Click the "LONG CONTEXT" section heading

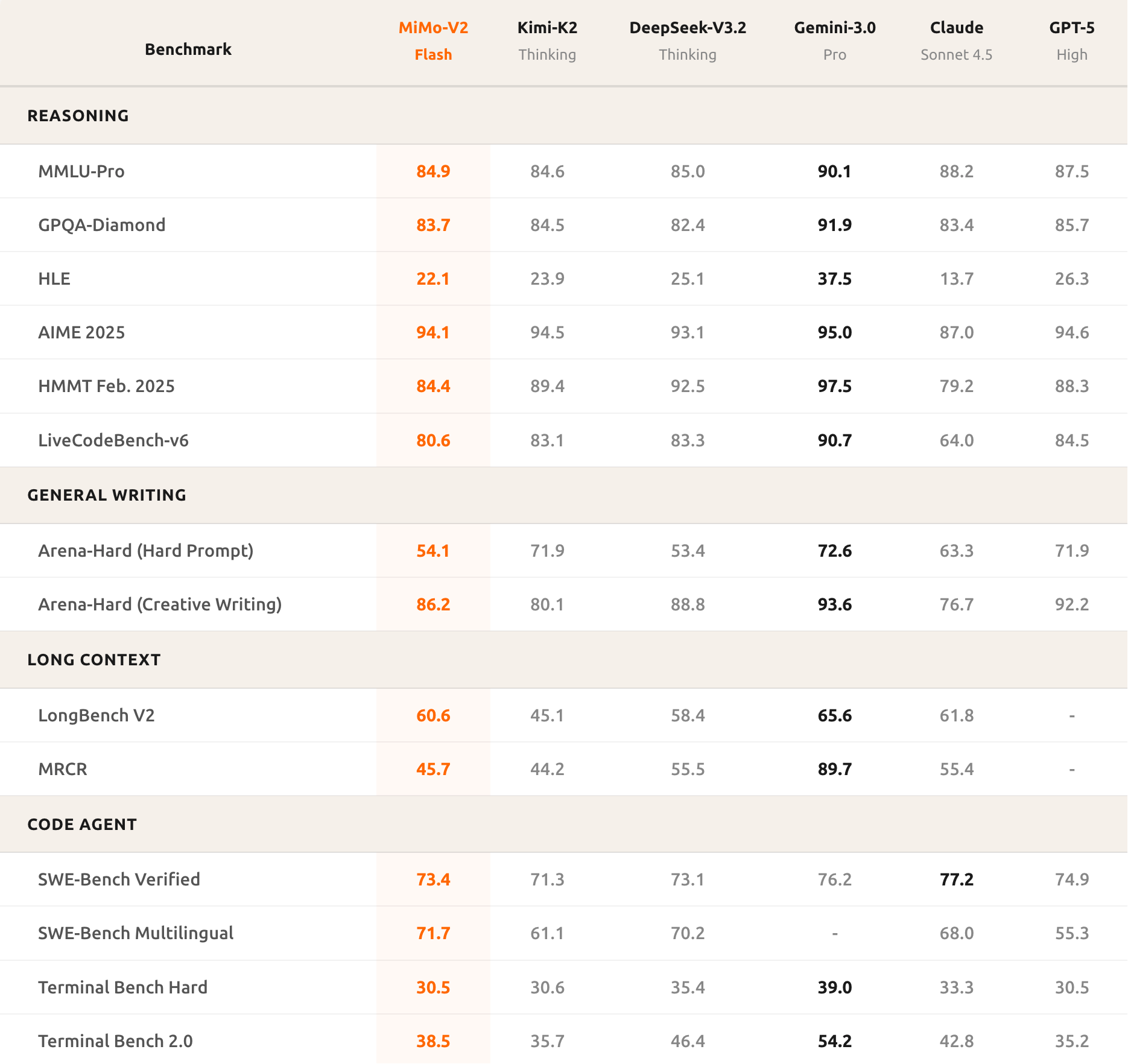click(x=94, y=660)
